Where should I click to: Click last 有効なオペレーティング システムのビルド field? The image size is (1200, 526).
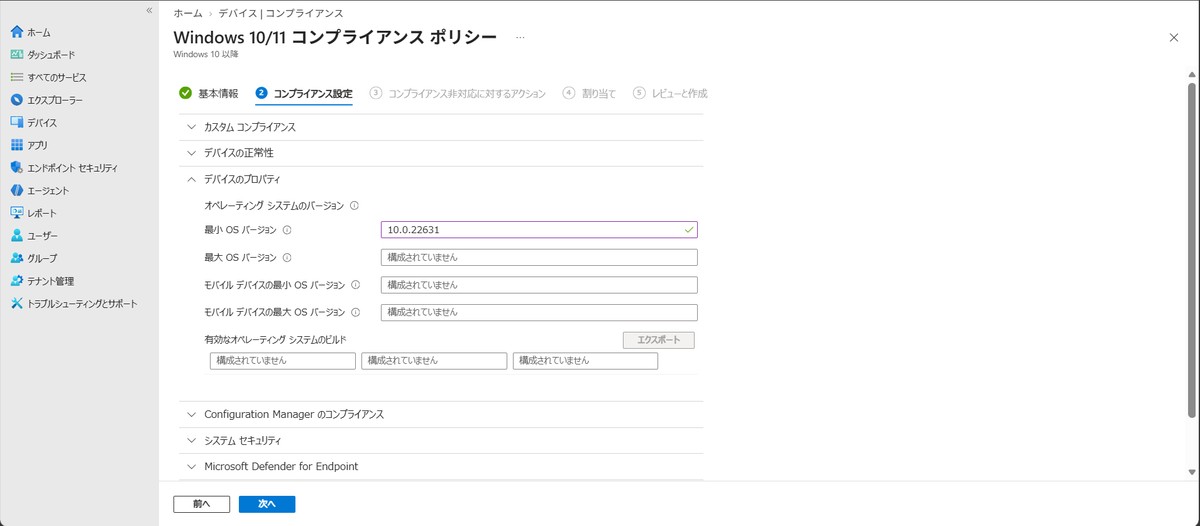585,361
